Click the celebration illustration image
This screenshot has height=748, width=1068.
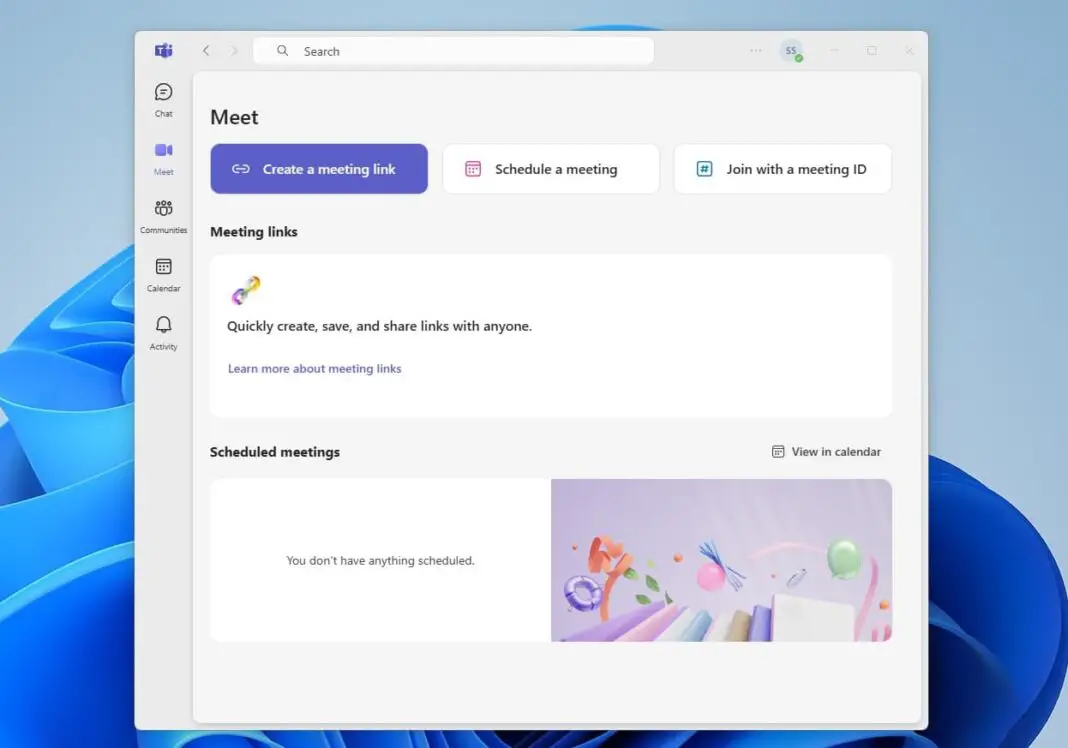(721, 560)
